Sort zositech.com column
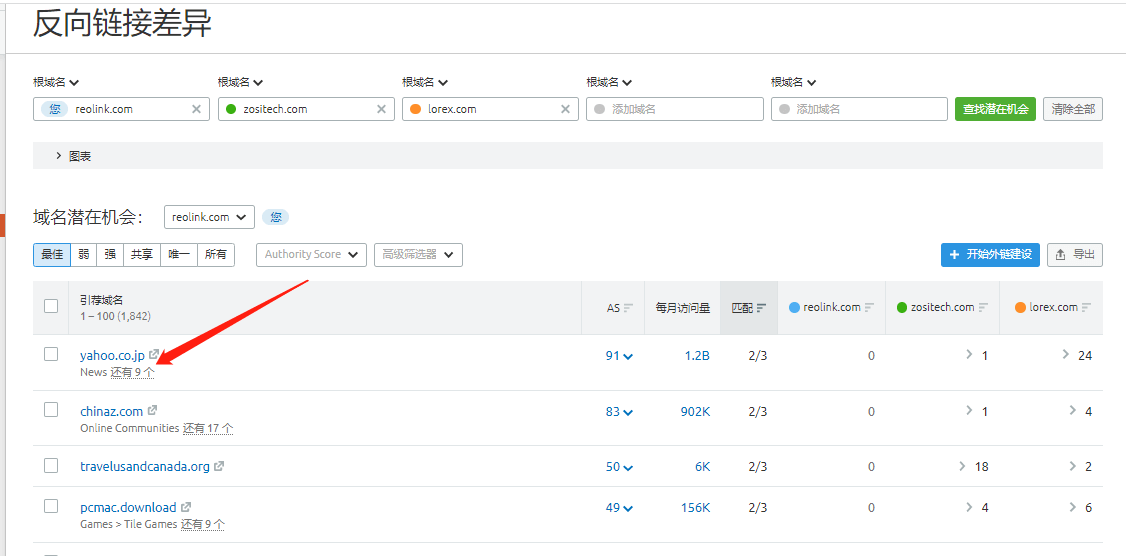Viewport: 1126px width, 556px height. [x=983, y=307]
